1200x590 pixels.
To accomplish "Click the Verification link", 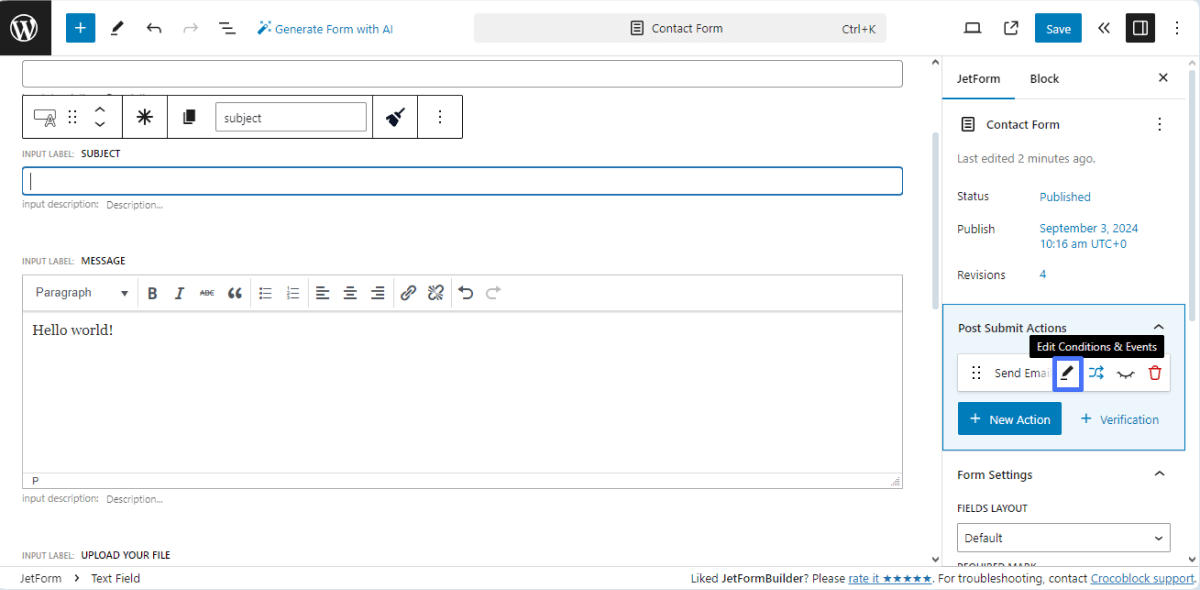I will (x=1120, y=419).
